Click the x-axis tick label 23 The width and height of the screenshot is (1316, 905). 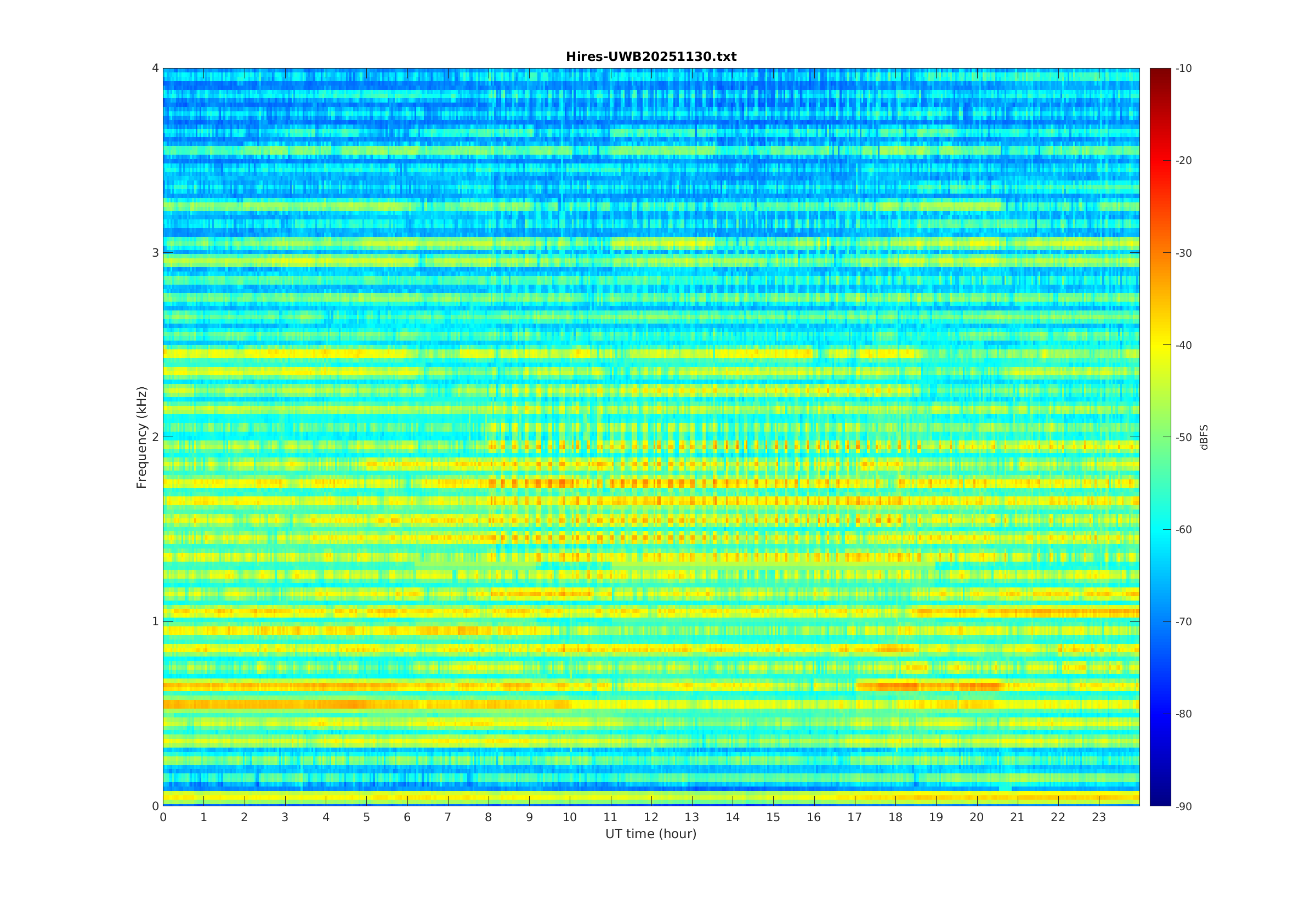[1099, 817]
